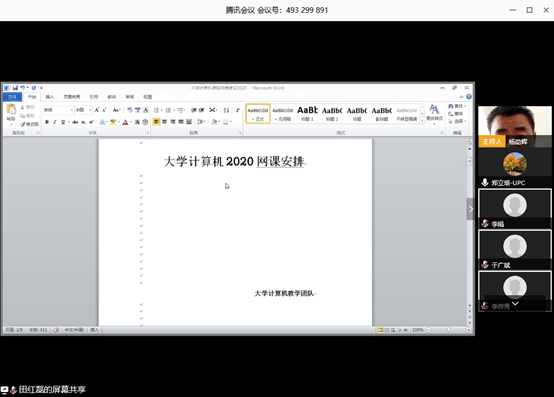
Task: Click the Align Right icon
Action: (173, 122)
